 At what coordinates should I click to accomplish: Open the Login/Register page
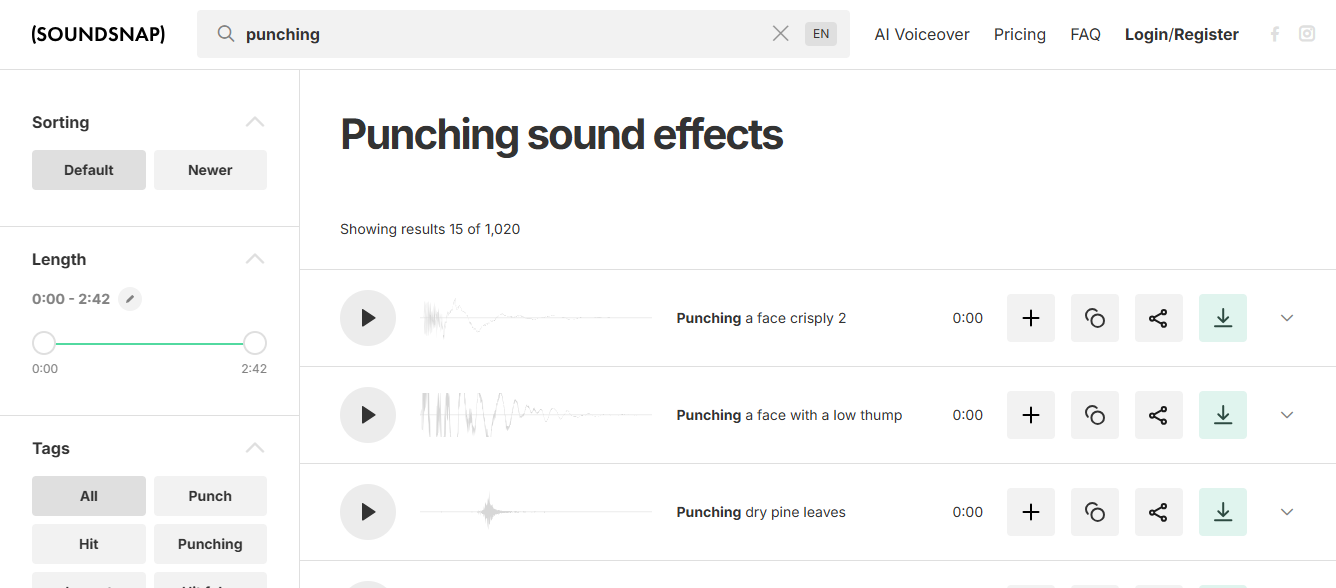(1181, 33)
